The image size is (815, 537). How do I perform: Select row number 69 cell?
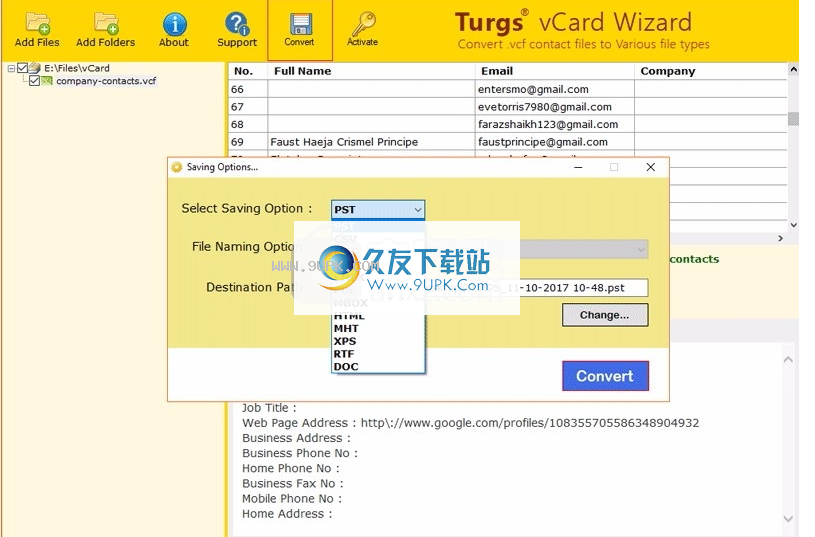pos(248,142)
